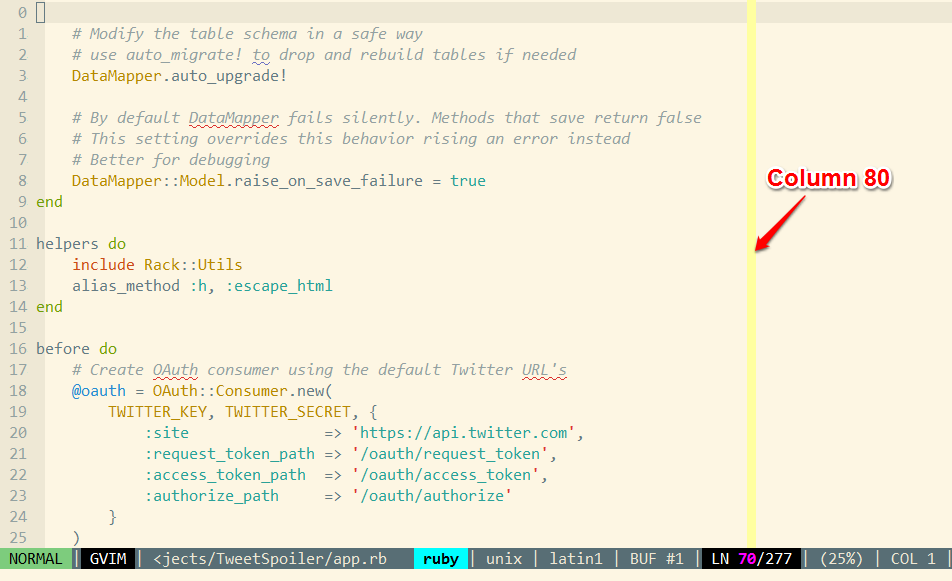This screenshot has width=952, height=581.
Task: Click the red Column 80 annotation label
Action: point(828,179)
